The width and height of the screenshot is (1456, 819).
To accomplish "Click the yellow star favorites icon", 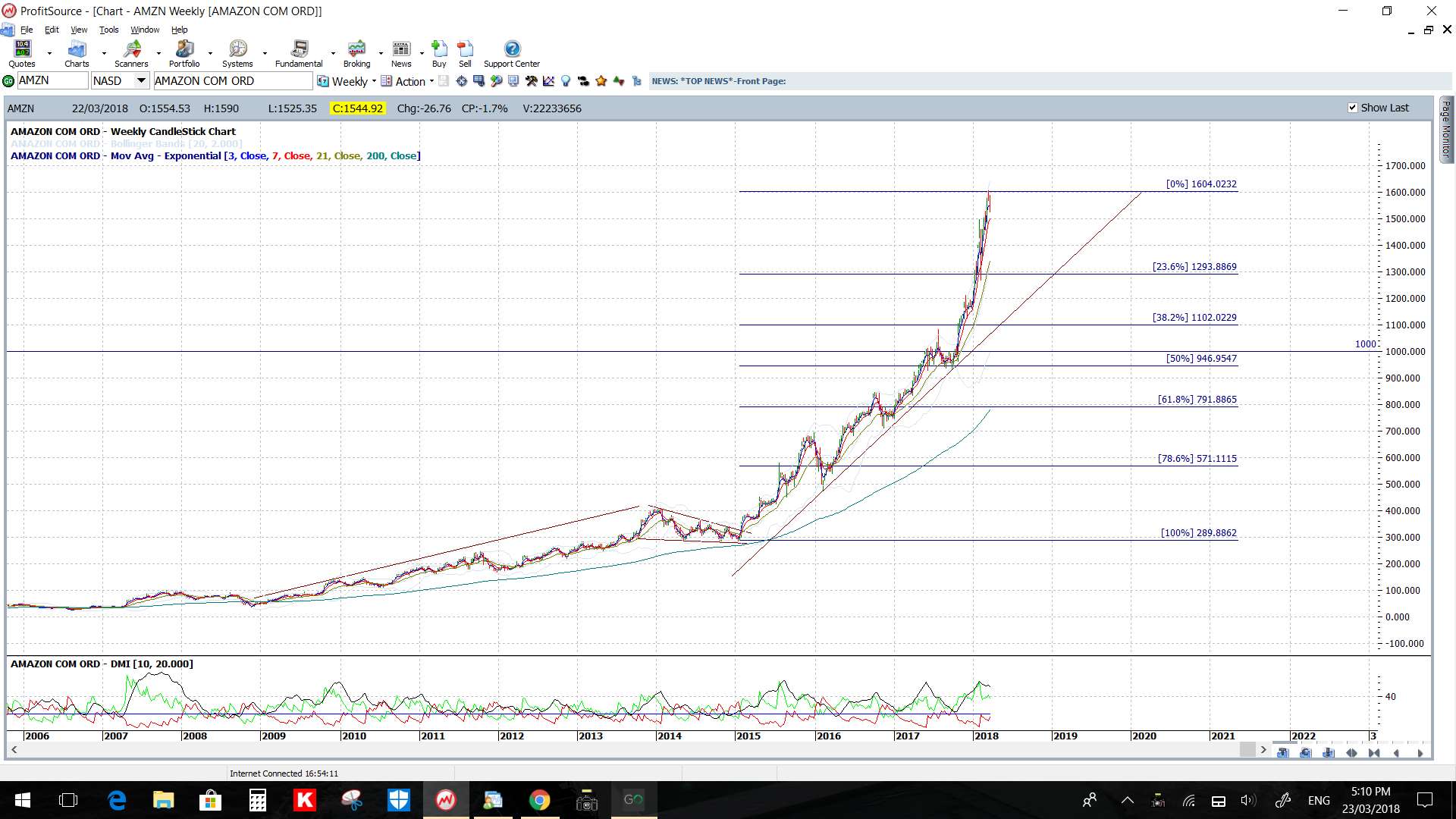I will [x=601, y=81].
